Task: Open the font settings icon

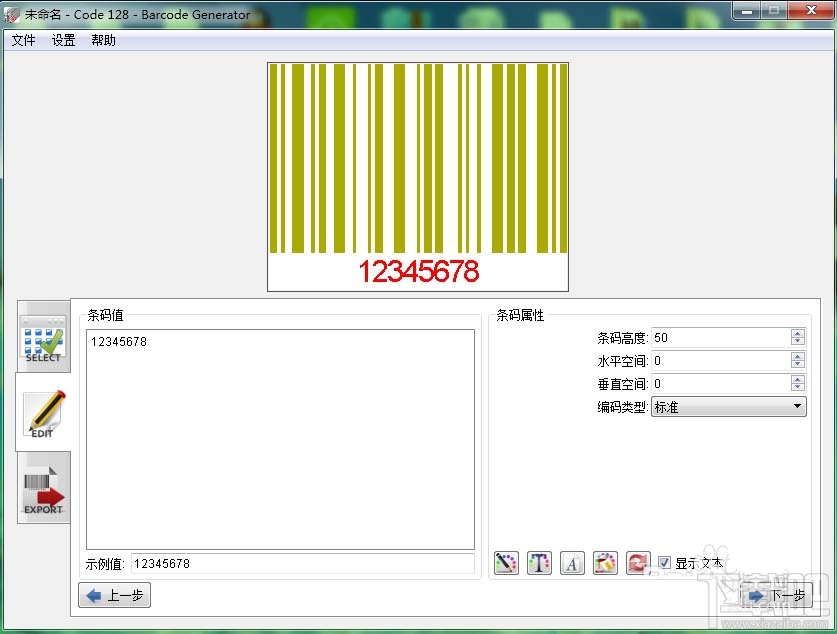Action: point(572,563)
